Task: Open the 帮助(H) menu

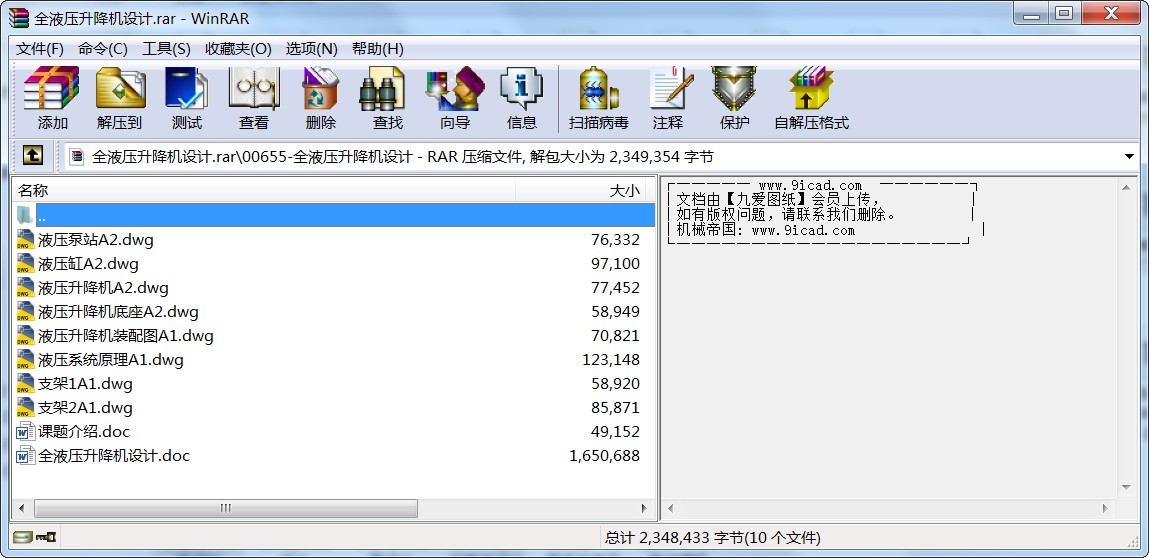Action: [377, 49]
